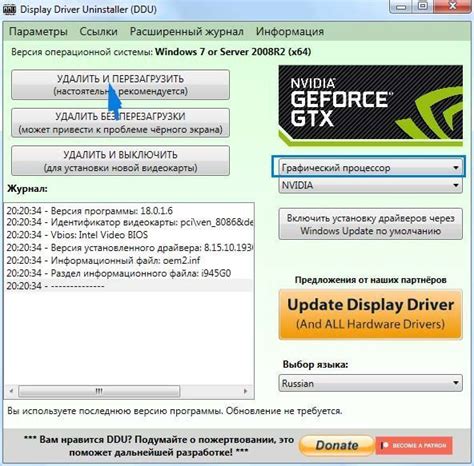Click the Donate button
The image size is (474, 466).
pyautogui.click(x=336, y=445)
